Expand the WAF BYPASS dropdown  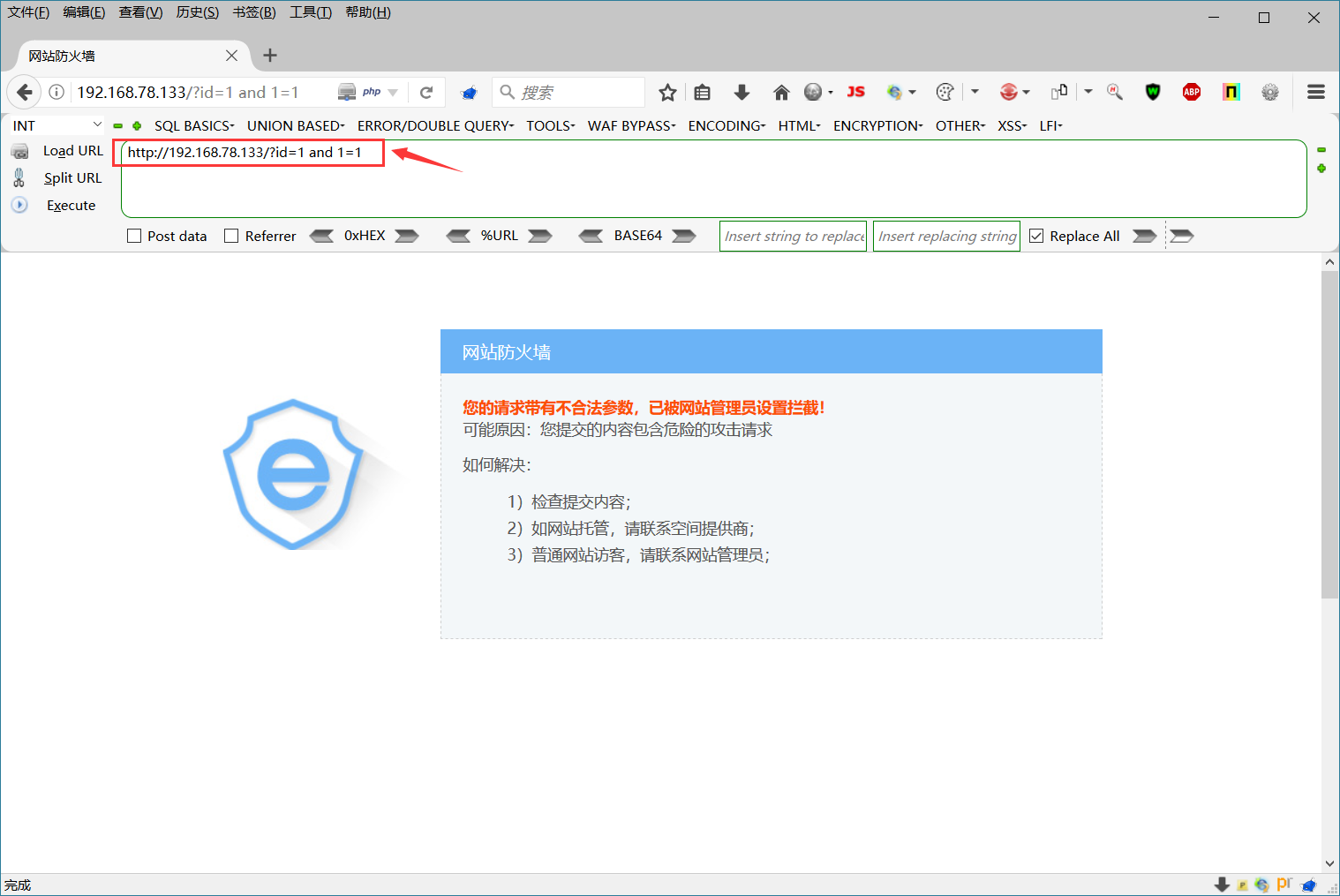[x=632, y=126]
